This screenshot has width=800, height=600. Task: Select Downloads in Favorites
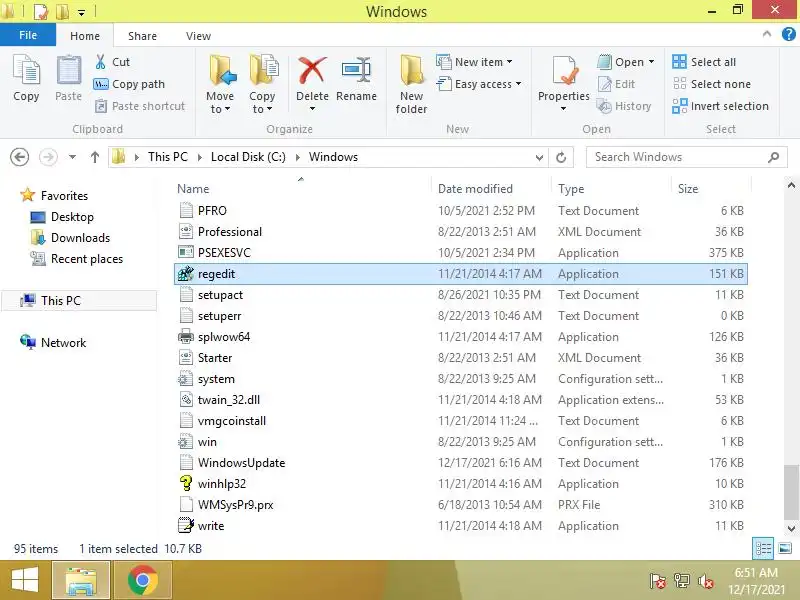70,238
